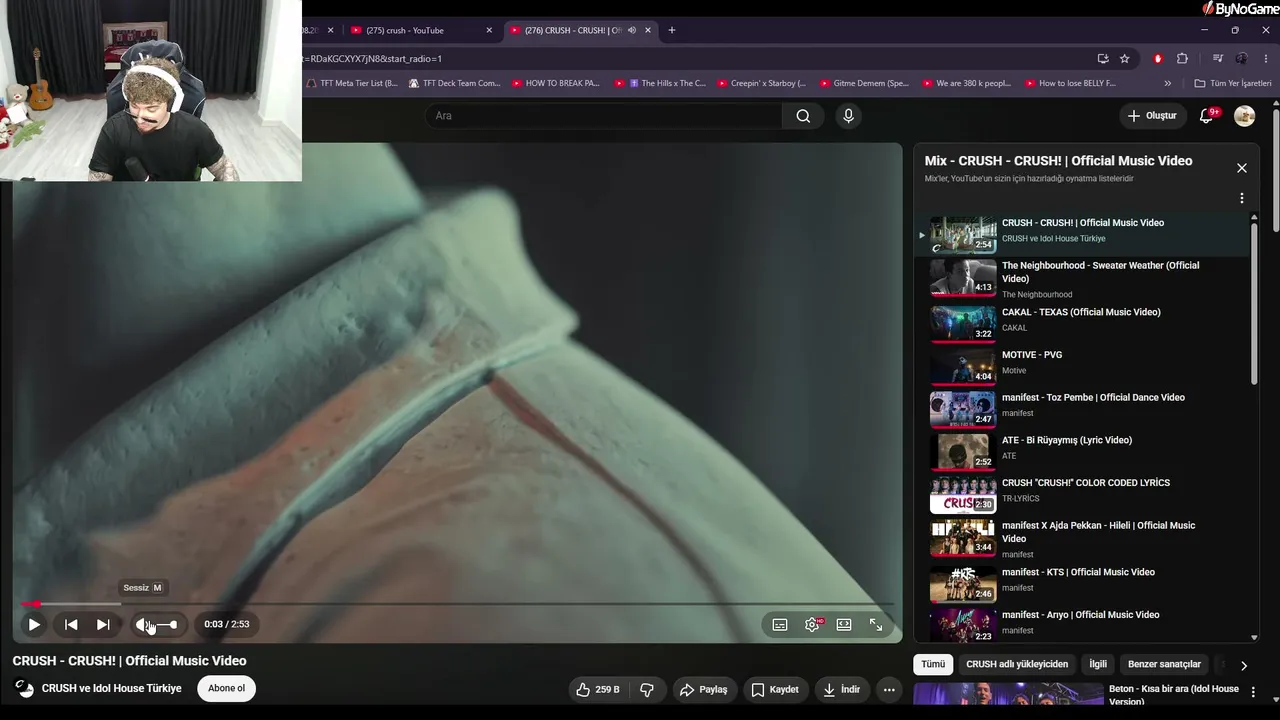This screenshot has height=720, width=1280.
Task: Start voice search with the microphone
Action: [x=848, y=116]
